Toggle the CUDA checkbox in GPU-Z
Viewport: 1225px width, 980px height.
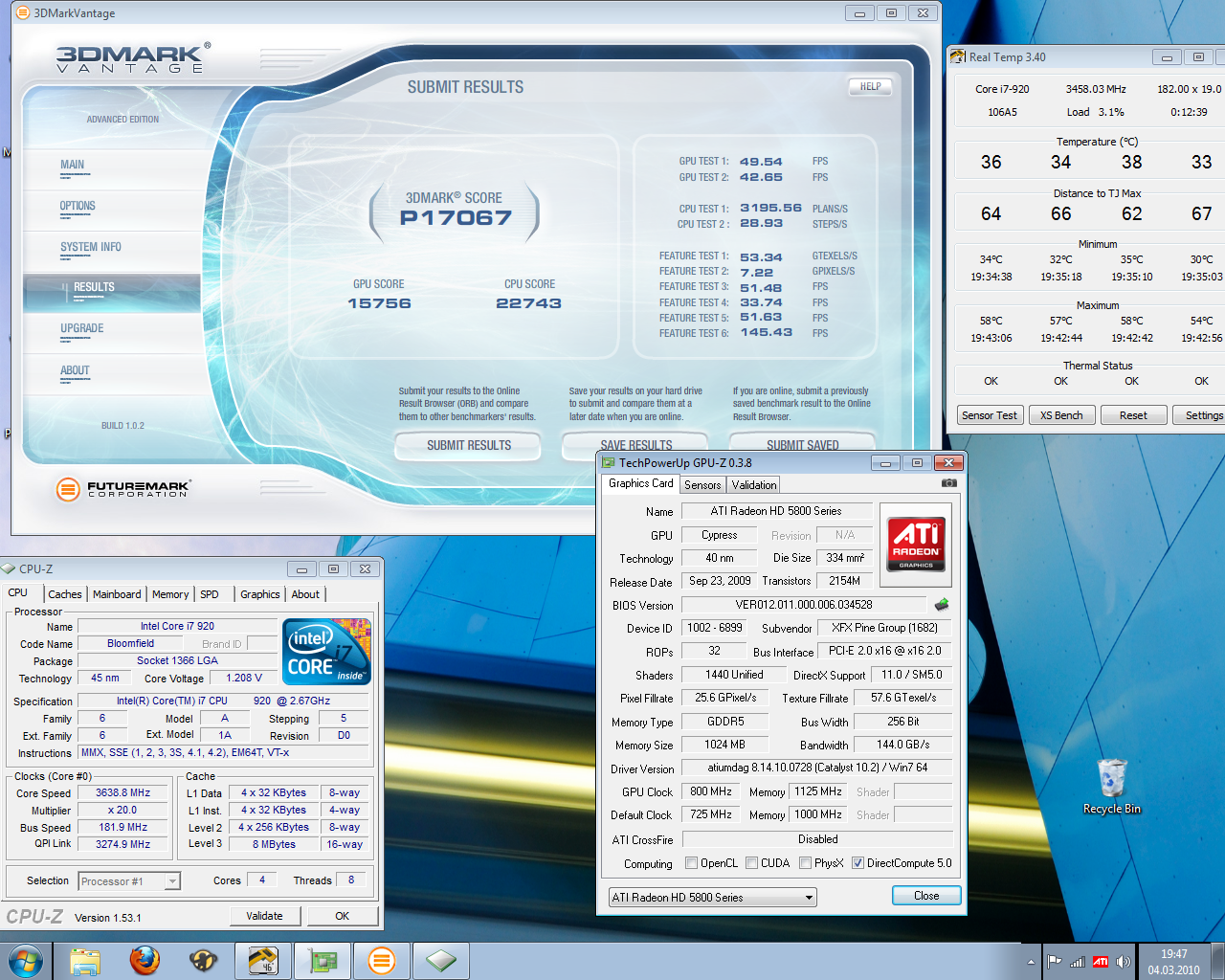(752, 863)
